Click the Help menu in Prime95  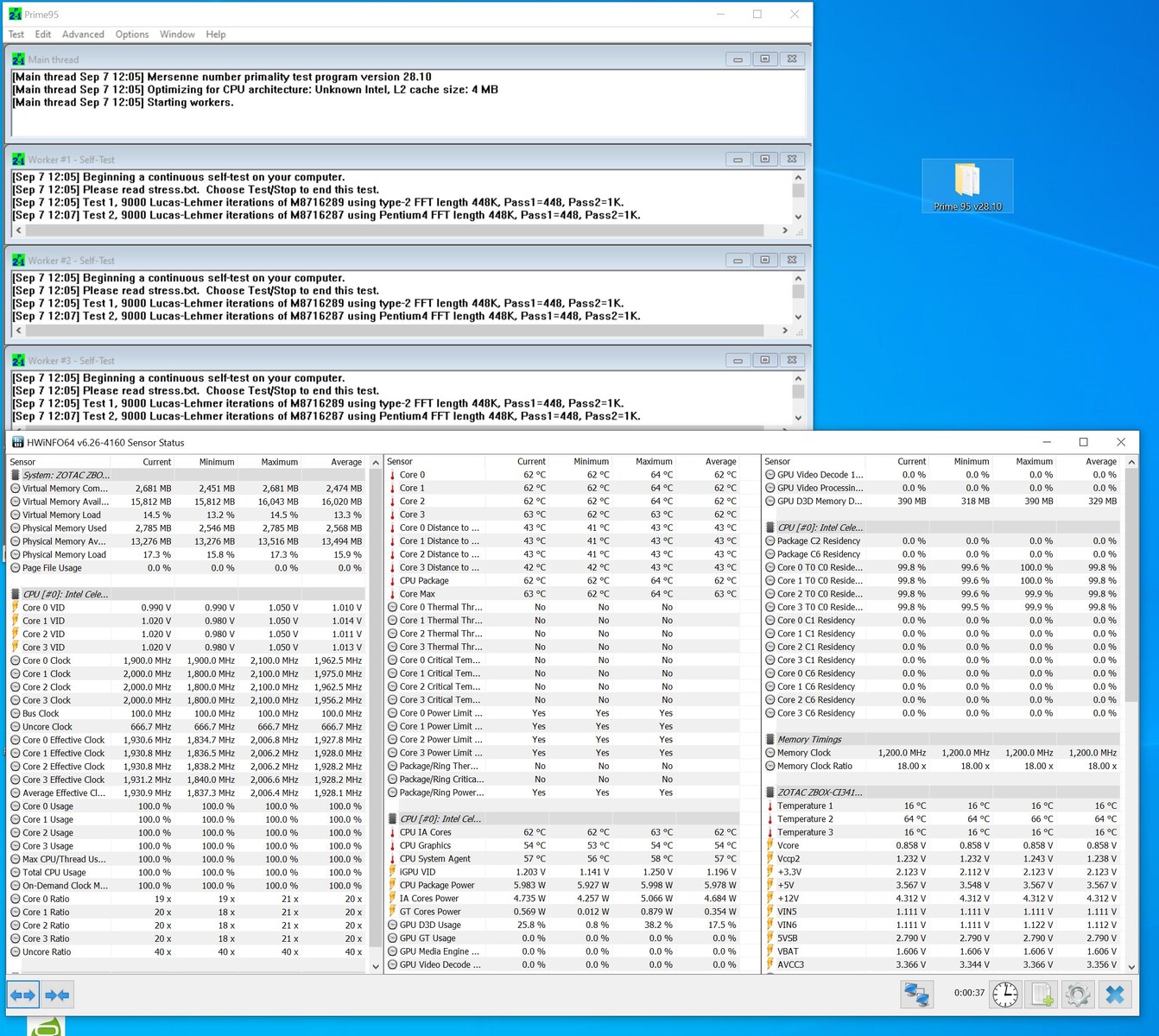pos(216,35)
